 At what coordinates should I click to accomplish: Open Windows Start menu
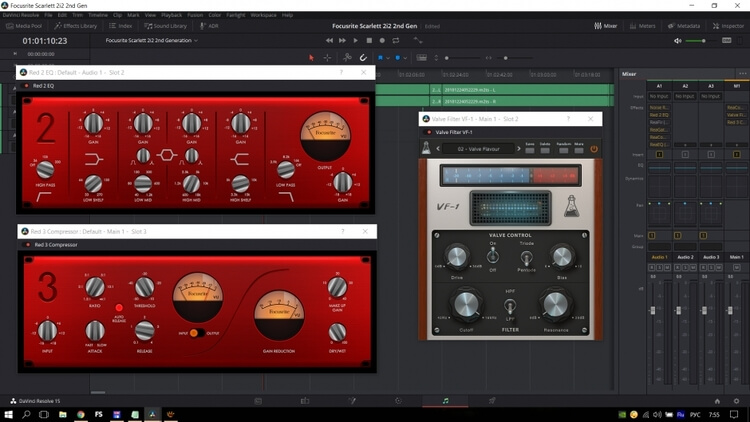[x=8, y=414]
